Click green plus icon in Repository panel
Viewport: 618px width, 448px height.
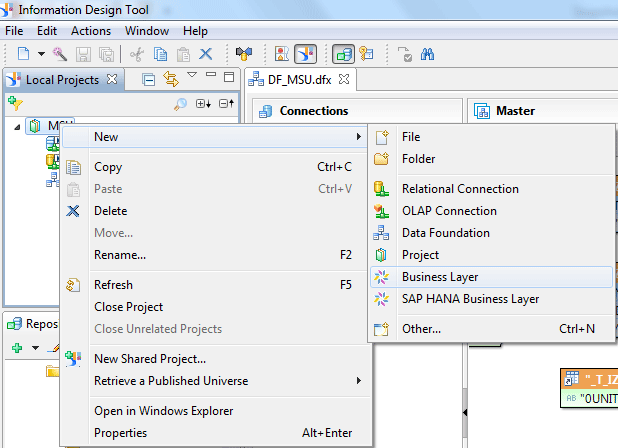(17, 348)
